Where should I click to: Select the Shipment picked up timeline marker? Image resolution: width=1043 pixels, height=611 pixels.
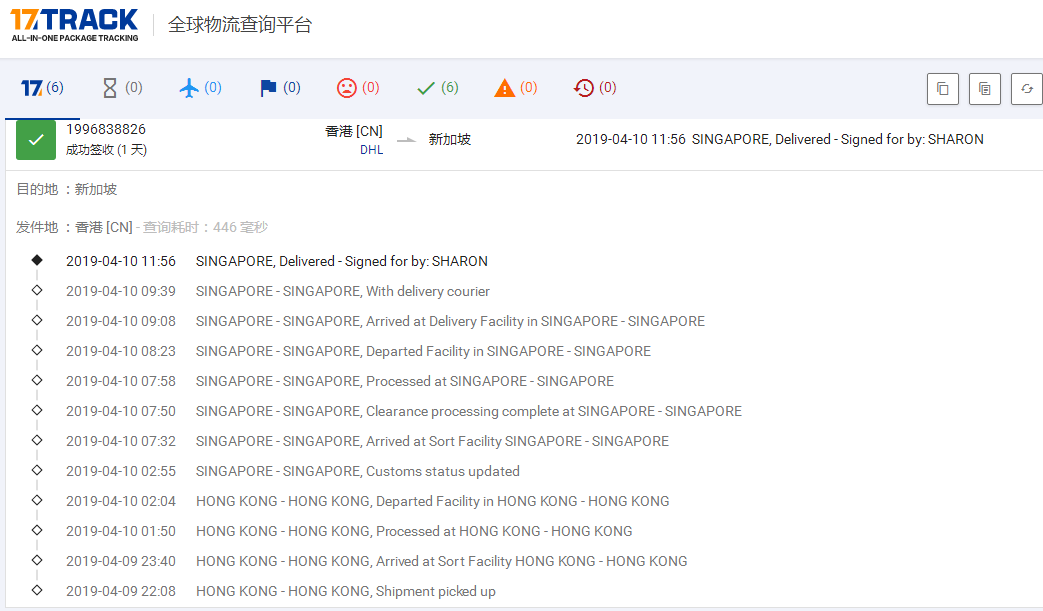(x=37, y=590)
